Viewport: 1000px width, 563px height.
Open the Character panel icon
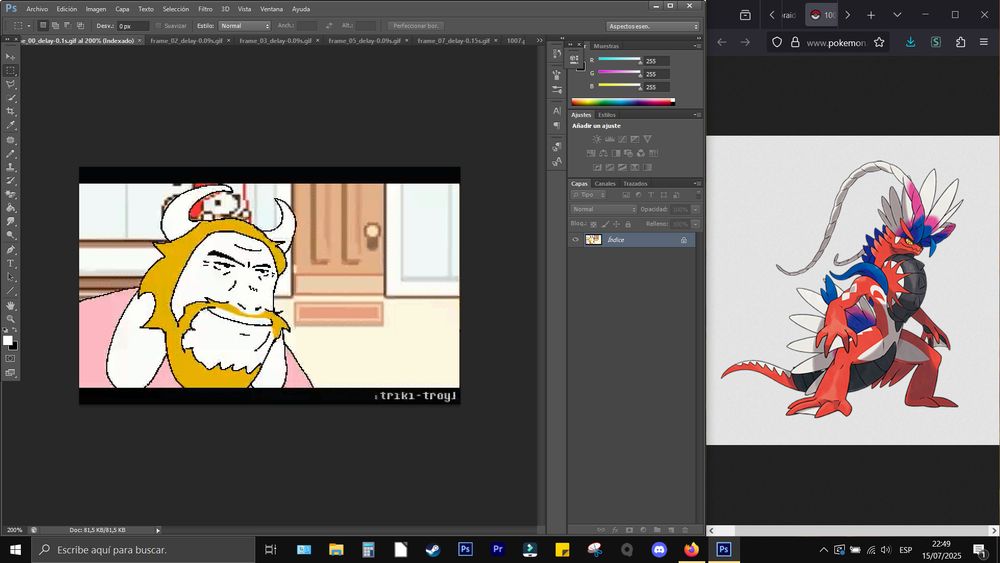(557, 111)
